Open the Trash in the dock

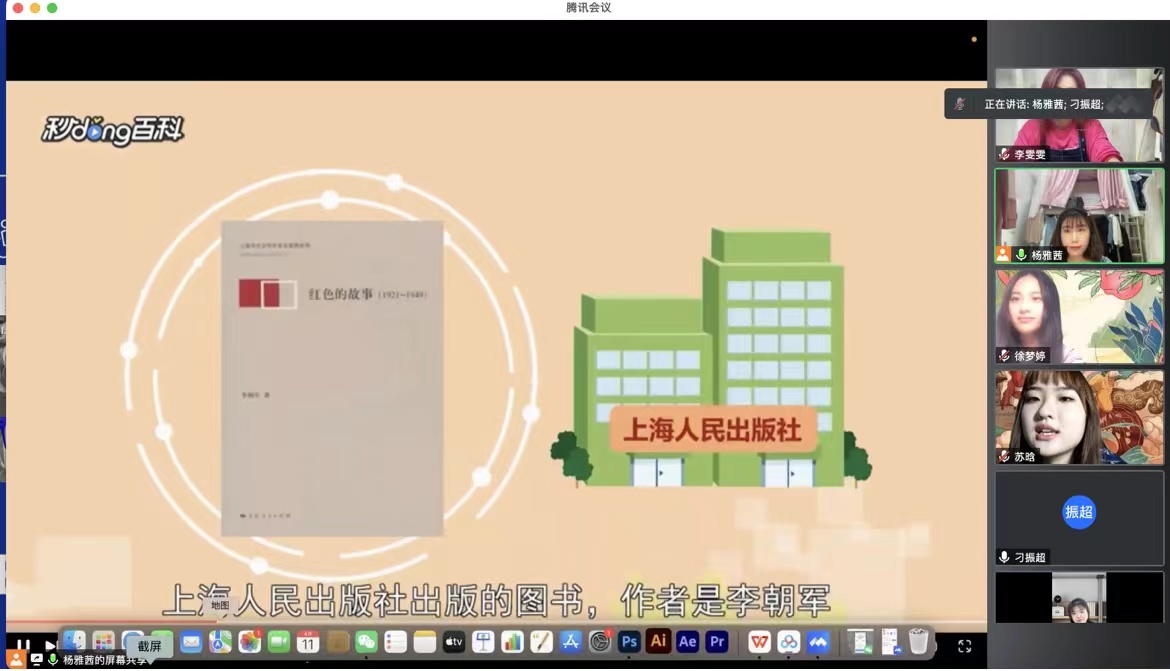[x=919, y=641]
